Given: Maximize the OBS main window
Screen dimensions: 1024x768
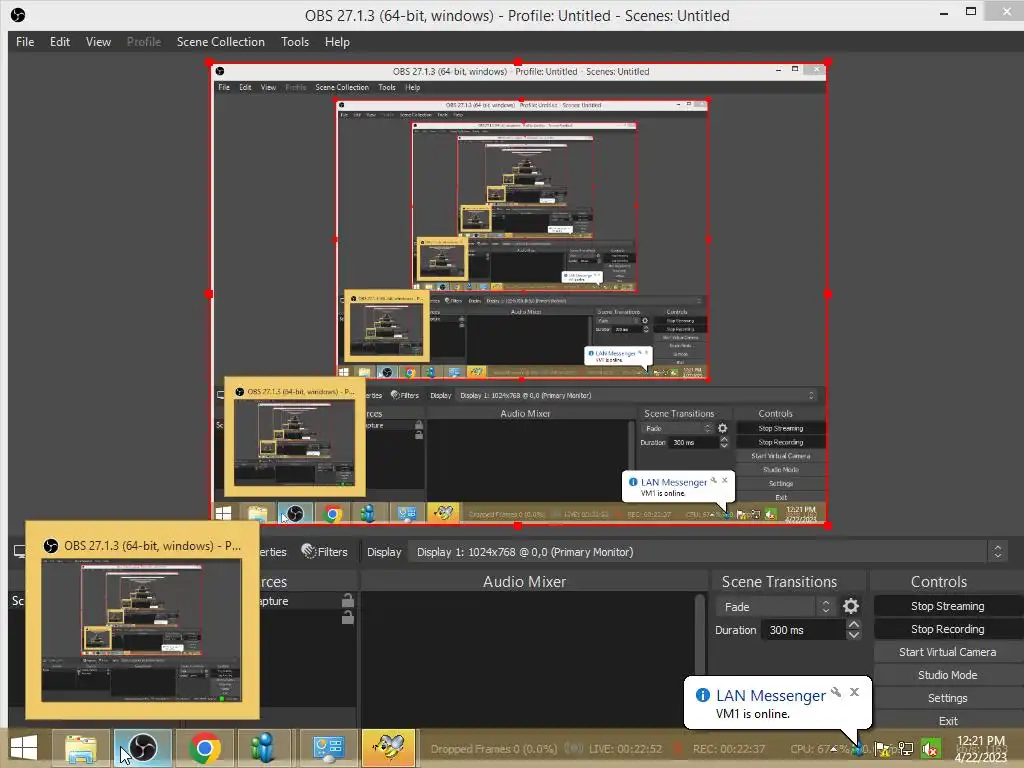Looking at the screenshot, I should (x=971, y=12).
